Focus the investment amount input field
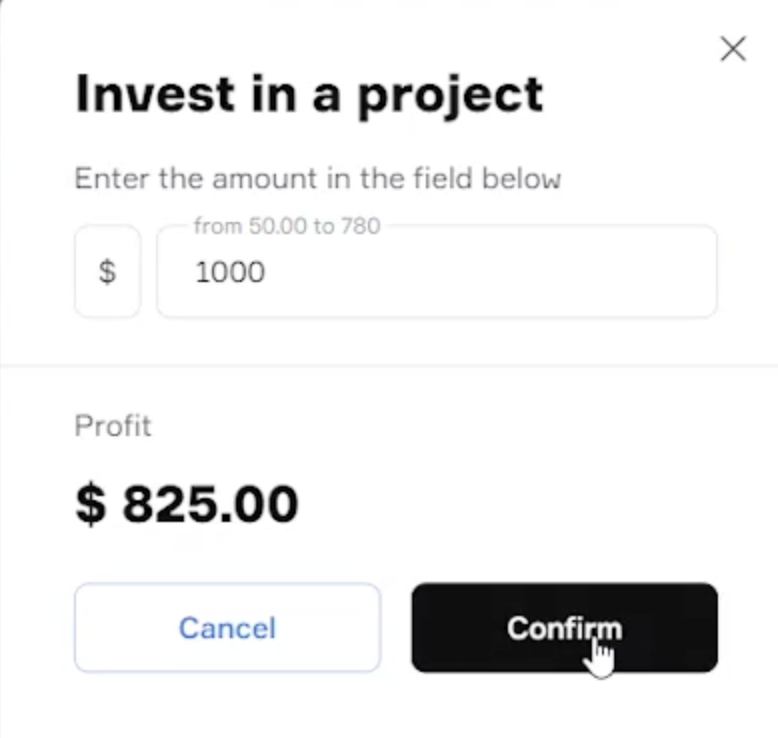 436,272
